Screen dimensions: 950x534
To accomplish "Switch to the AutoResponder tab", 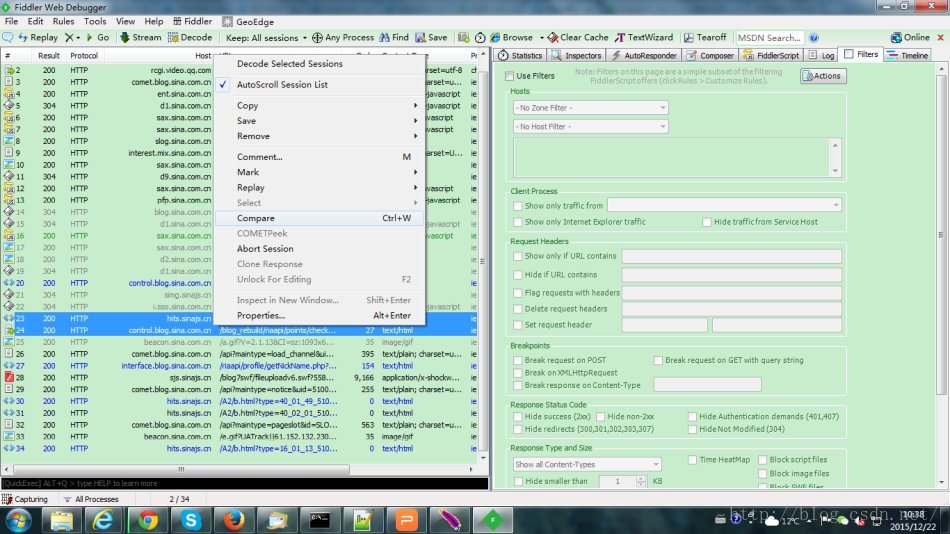I will pyautogui.click(x=643, y=55).
